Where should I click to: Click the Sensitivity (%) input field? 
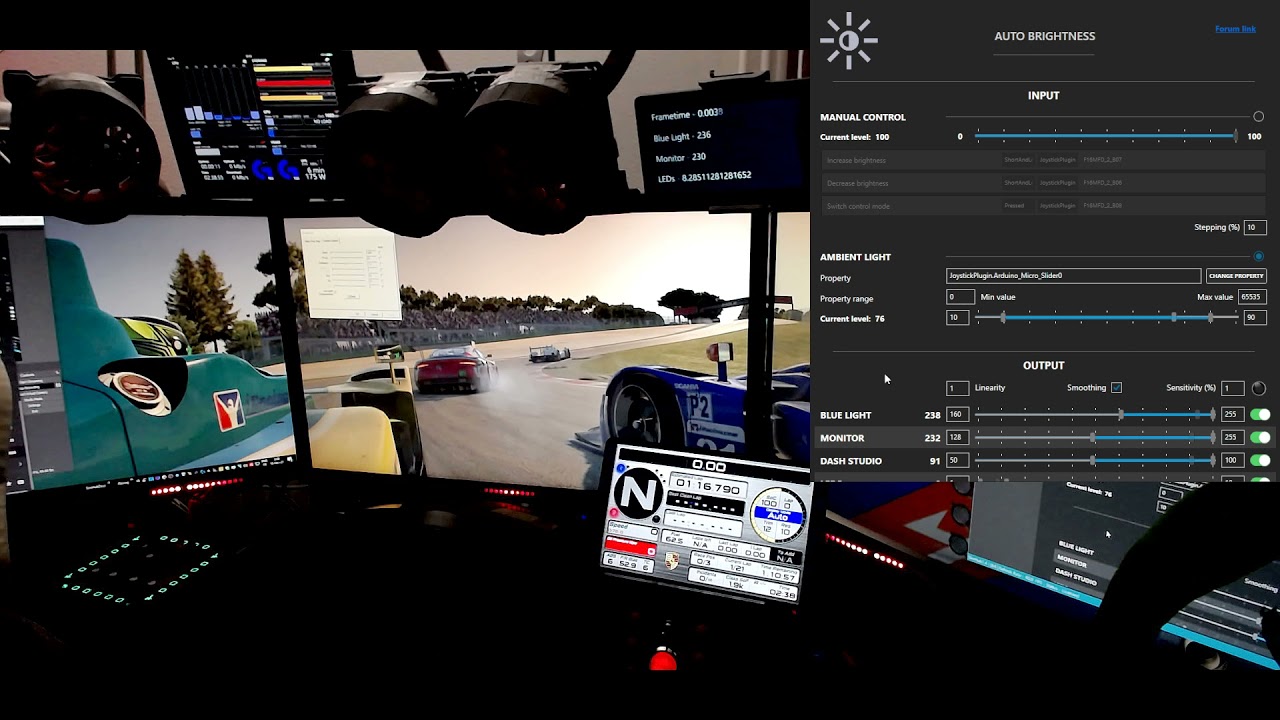[1232, 388]
